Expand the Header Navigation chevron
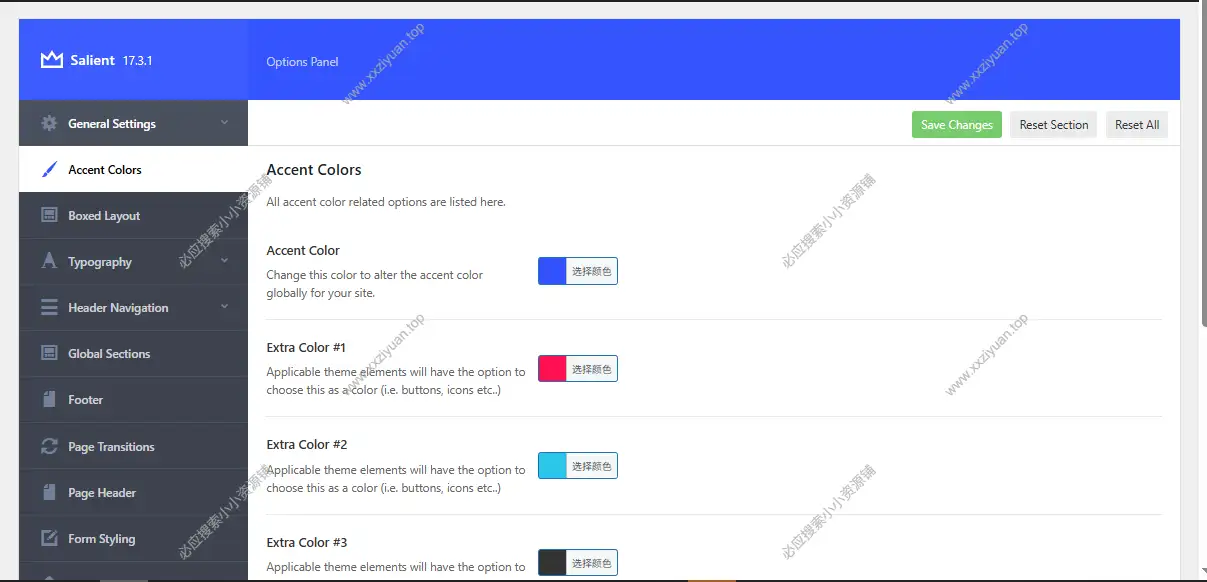 224,307
